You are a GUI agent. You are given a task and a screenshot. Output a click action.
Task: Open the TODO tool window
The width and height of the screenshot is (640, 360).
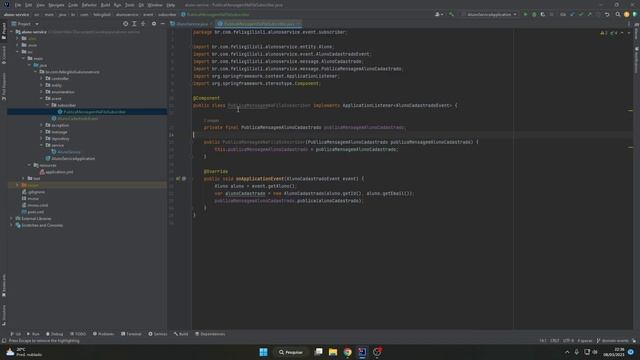click(78, 334)
